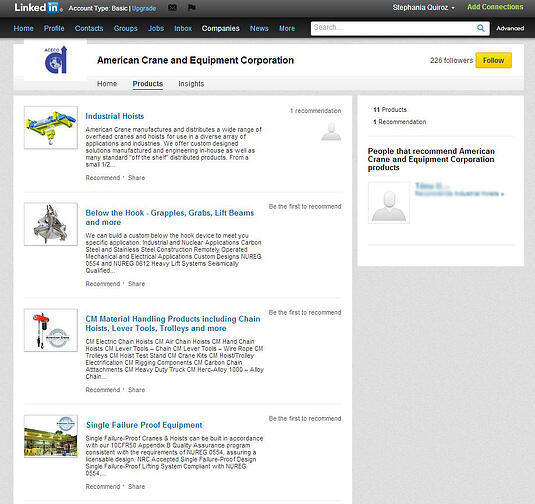Screen dimensions: 535x504
Task: Click Share under Industrial Hoists
Action: tap(136, 178)
